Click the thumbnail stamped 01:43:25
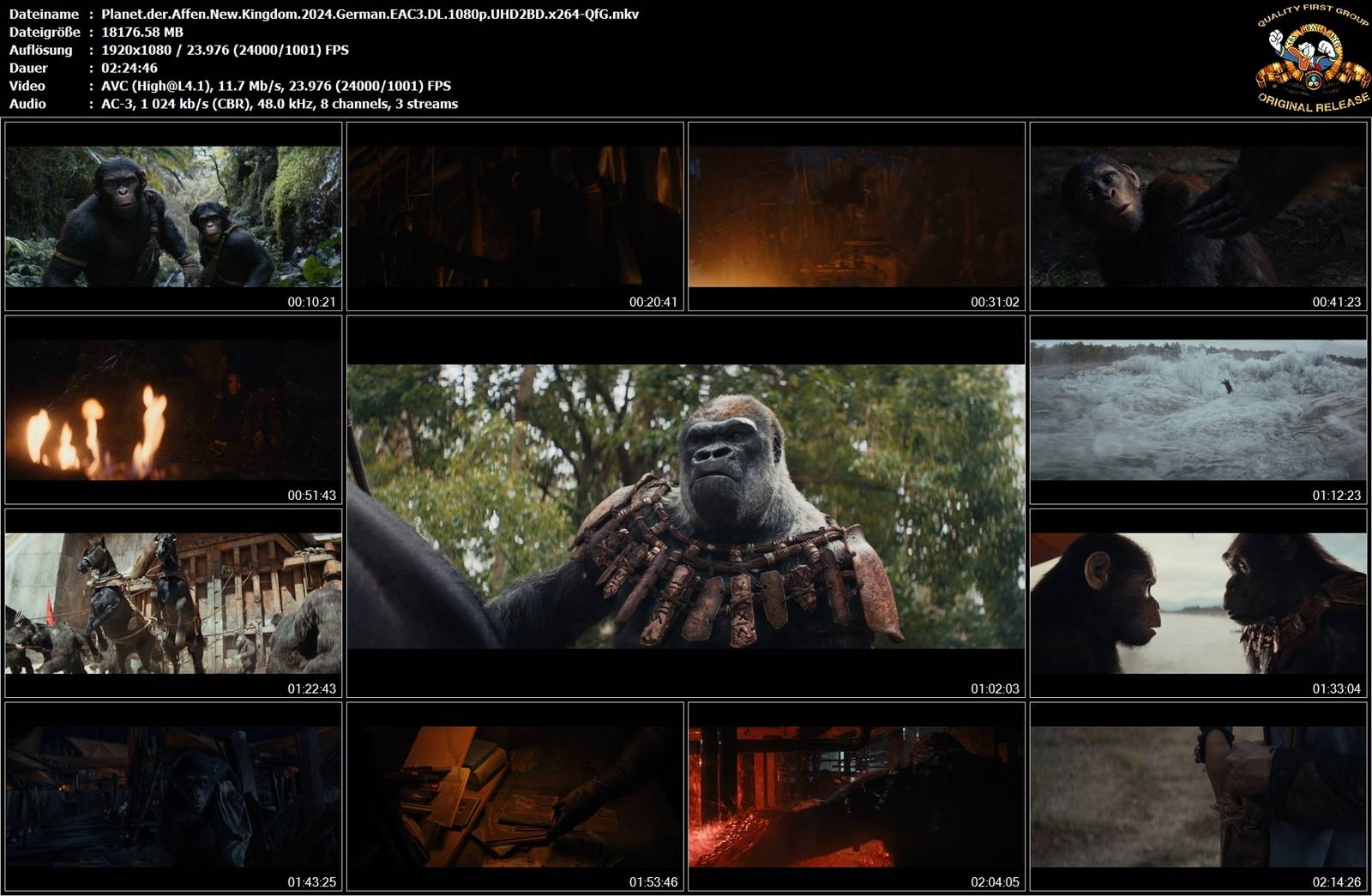The height and width of the screenshot is (896, 1372). [x=173, y=797]
